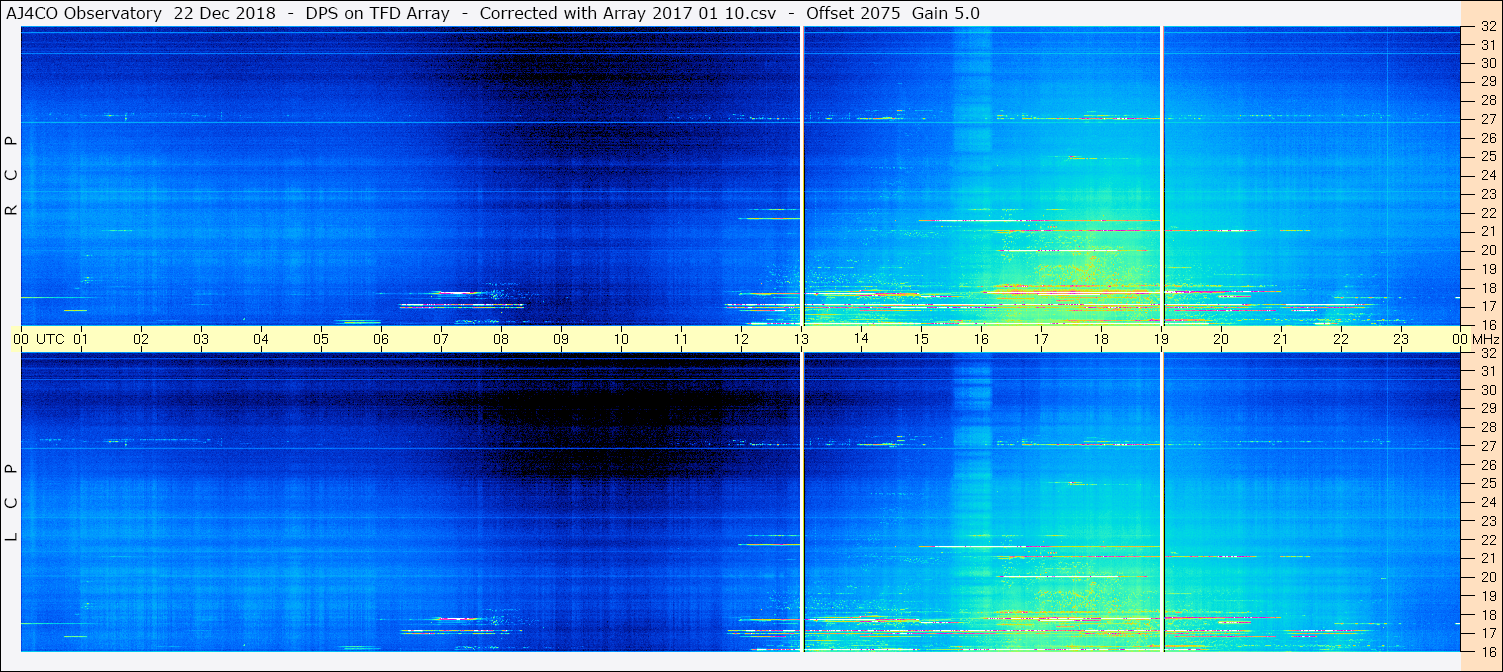Image resolution: width=1503 pixels, height=672 pixels.
Task: Select '31' MHz label in LCP panel
Action: 1488,371
